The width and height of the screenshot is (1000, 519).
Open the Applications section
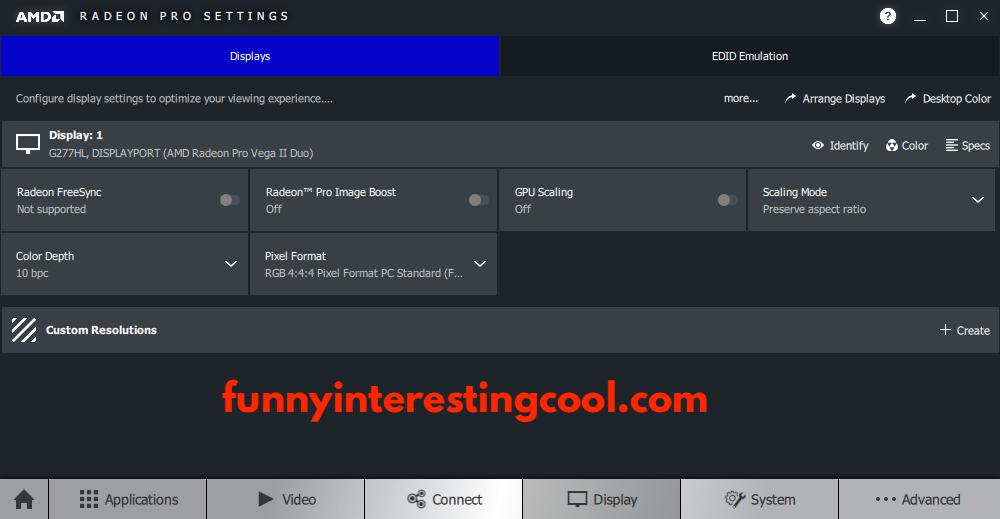click(x=128, y=499)
